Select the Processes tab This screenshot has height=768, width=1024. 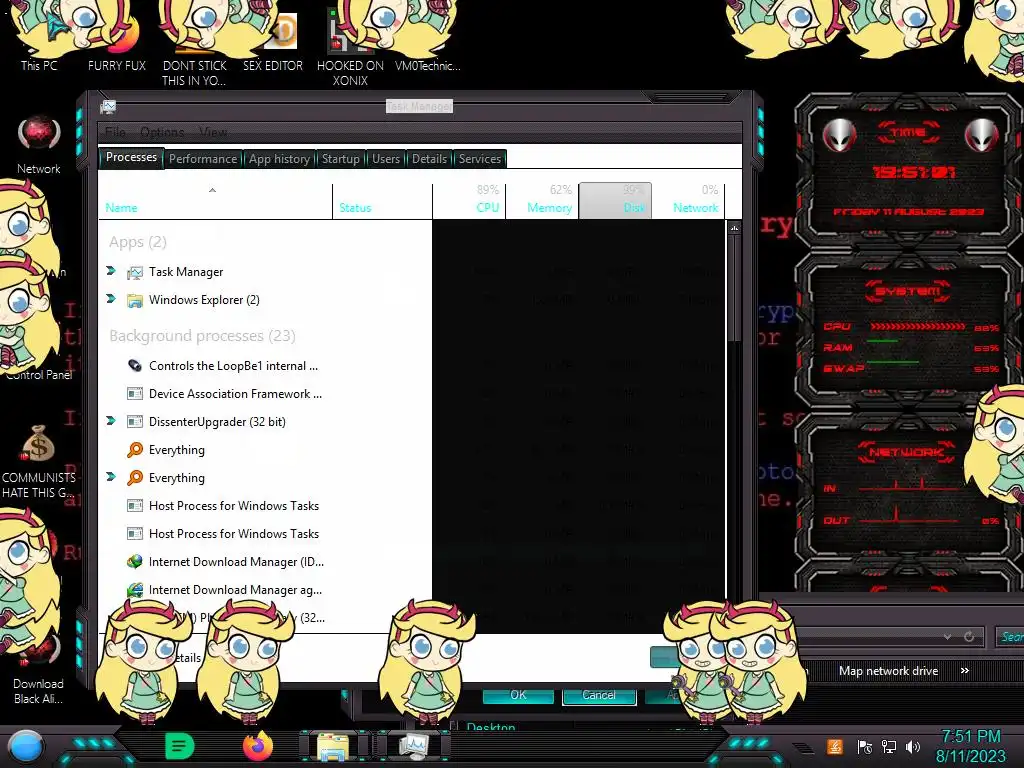coord(131,157)
